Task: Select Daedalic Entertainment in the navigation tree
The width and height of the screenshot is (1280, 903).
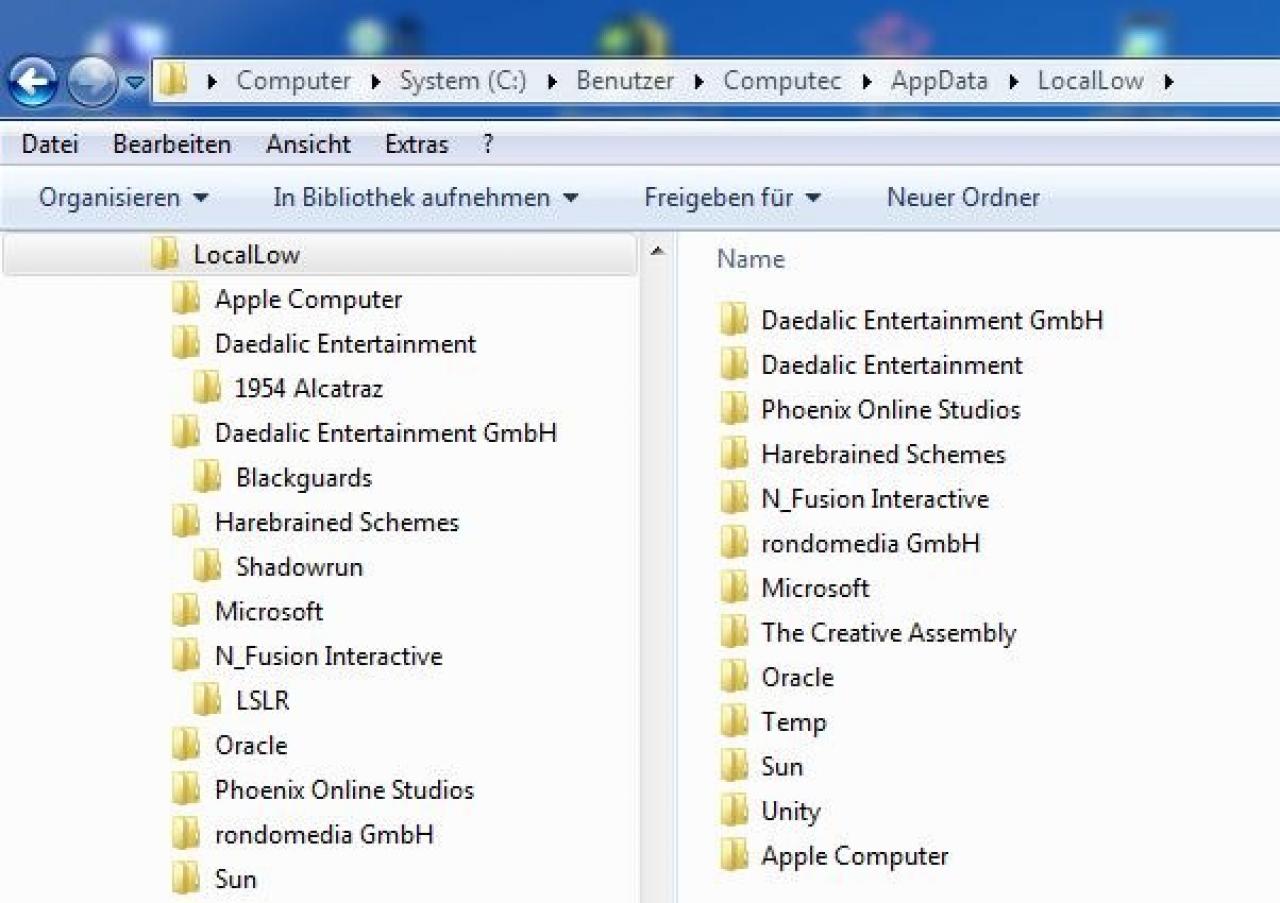Action: click(x=345, y=344)
